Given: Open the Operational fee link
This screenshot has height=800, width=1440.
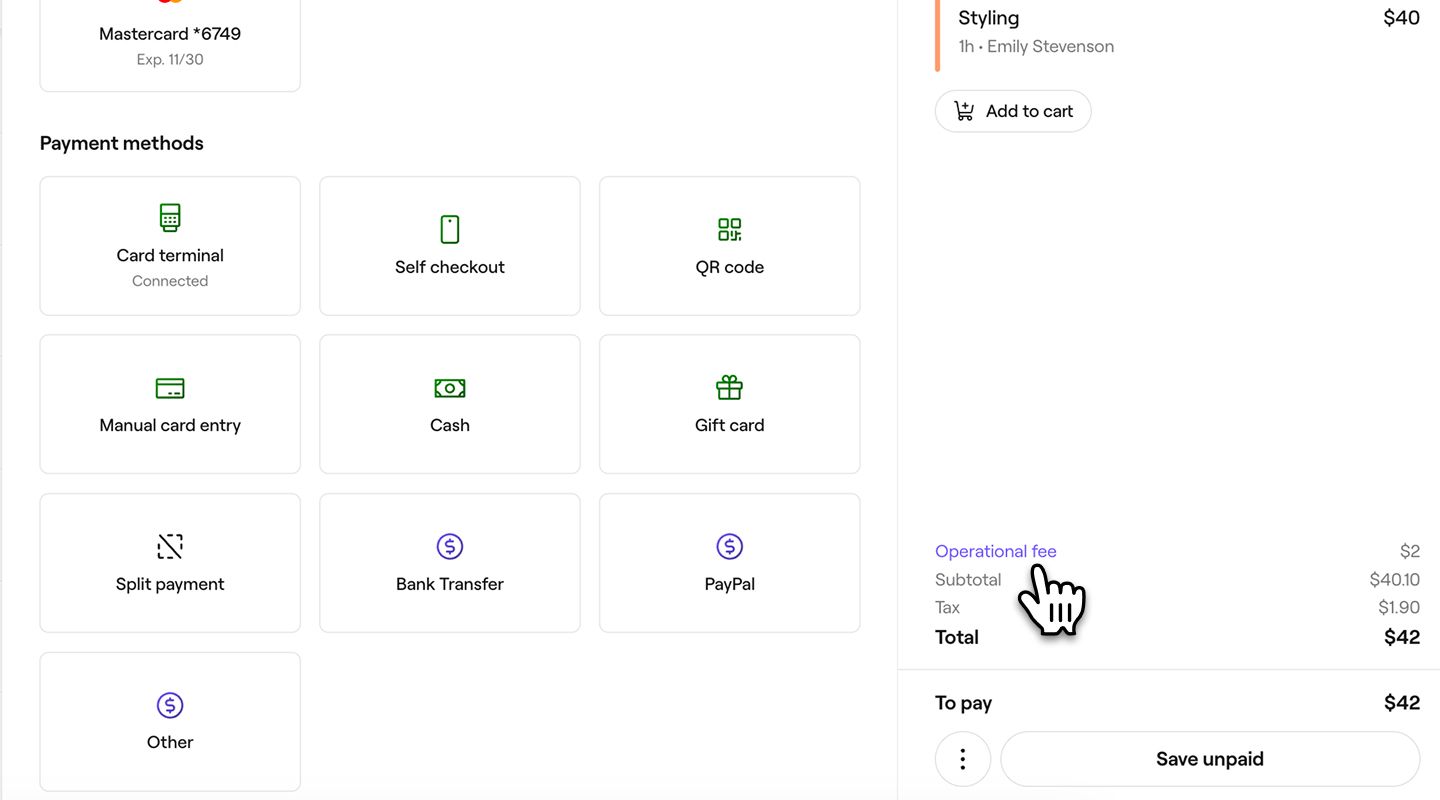Looking at the screenshot, I should [x=995, y=551].
